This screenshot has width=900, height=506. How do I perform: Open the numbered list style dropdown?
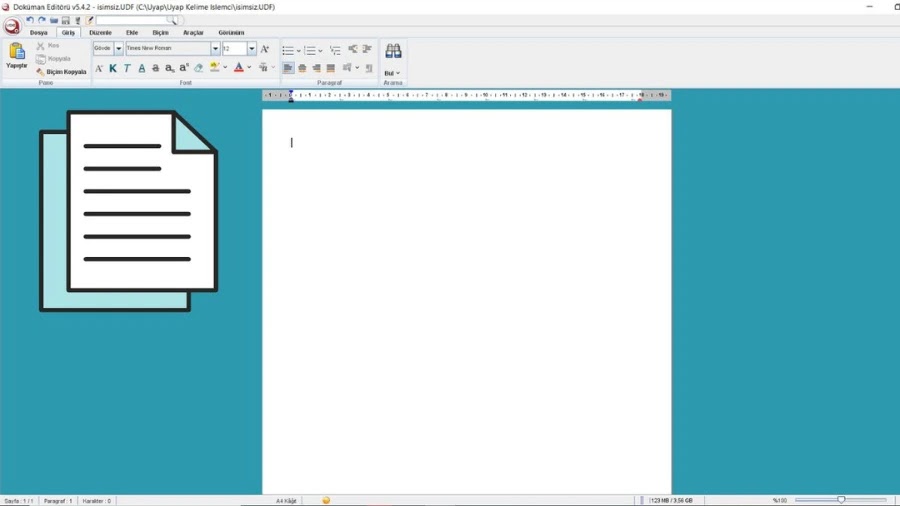point(320,51)
